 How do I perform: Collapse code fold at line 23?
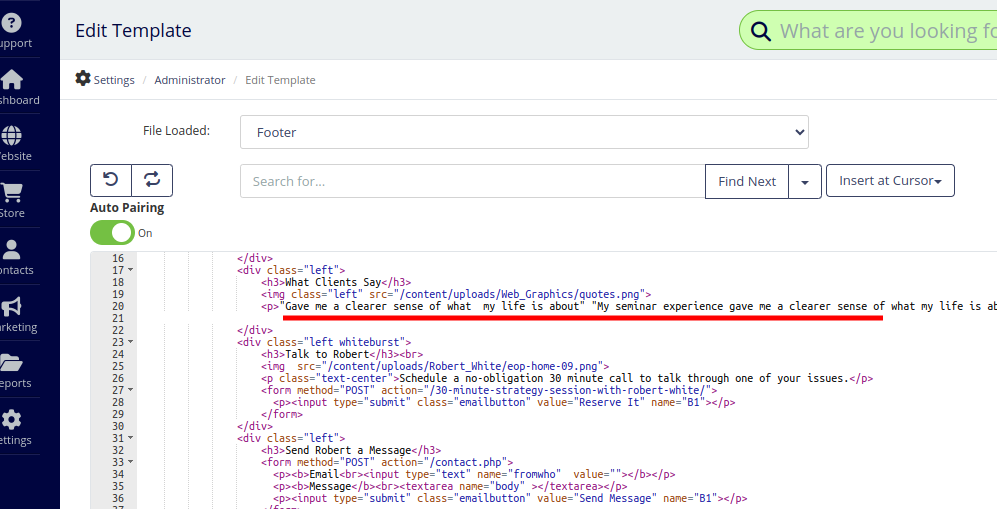(x=130, y=342)
